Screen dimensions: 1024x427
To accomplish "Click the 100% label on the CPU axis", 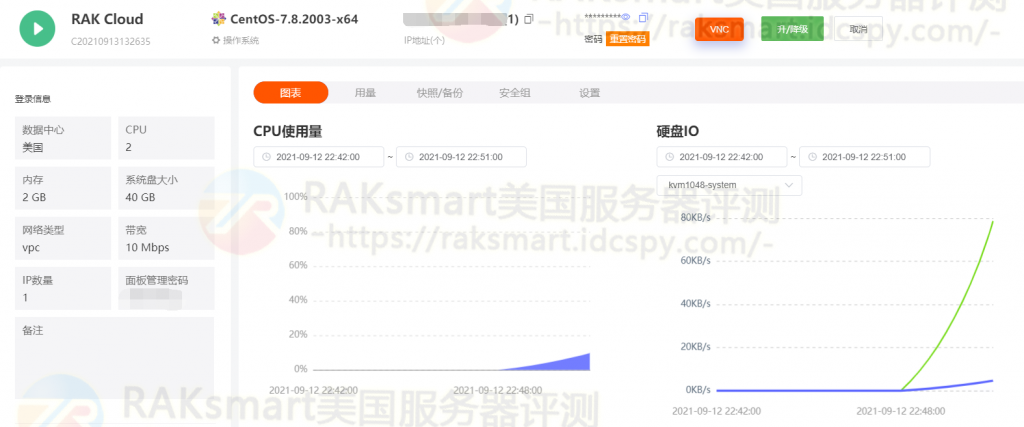I will [x=296, y=197].
